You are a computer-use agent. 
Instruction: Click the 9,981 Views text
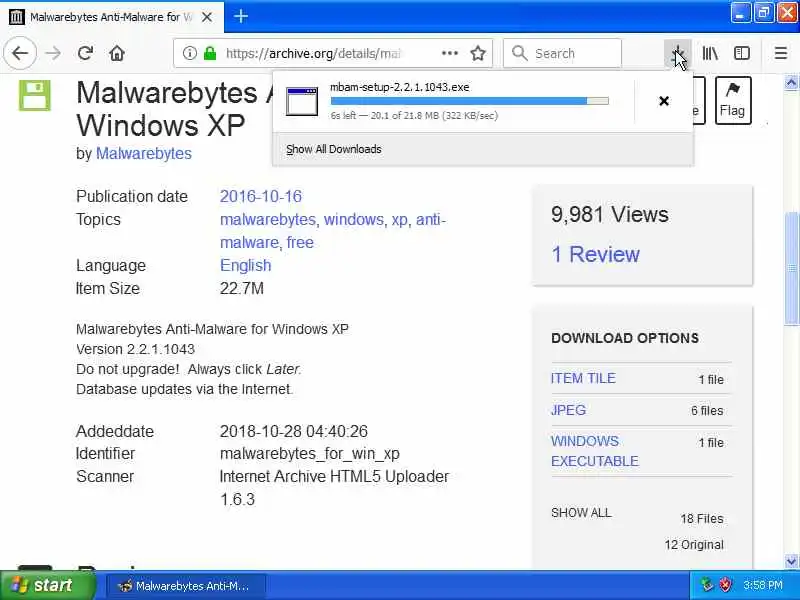pos(610,214)
